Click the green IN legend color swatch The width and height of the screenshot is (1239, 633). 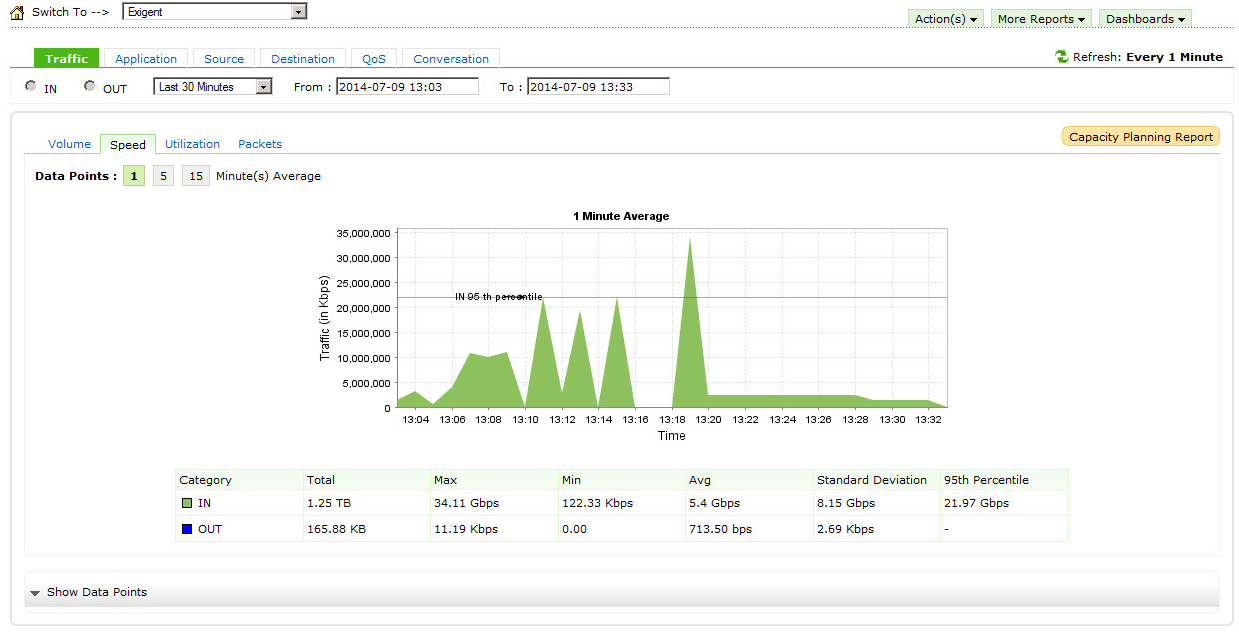click(x=187, y=503)
